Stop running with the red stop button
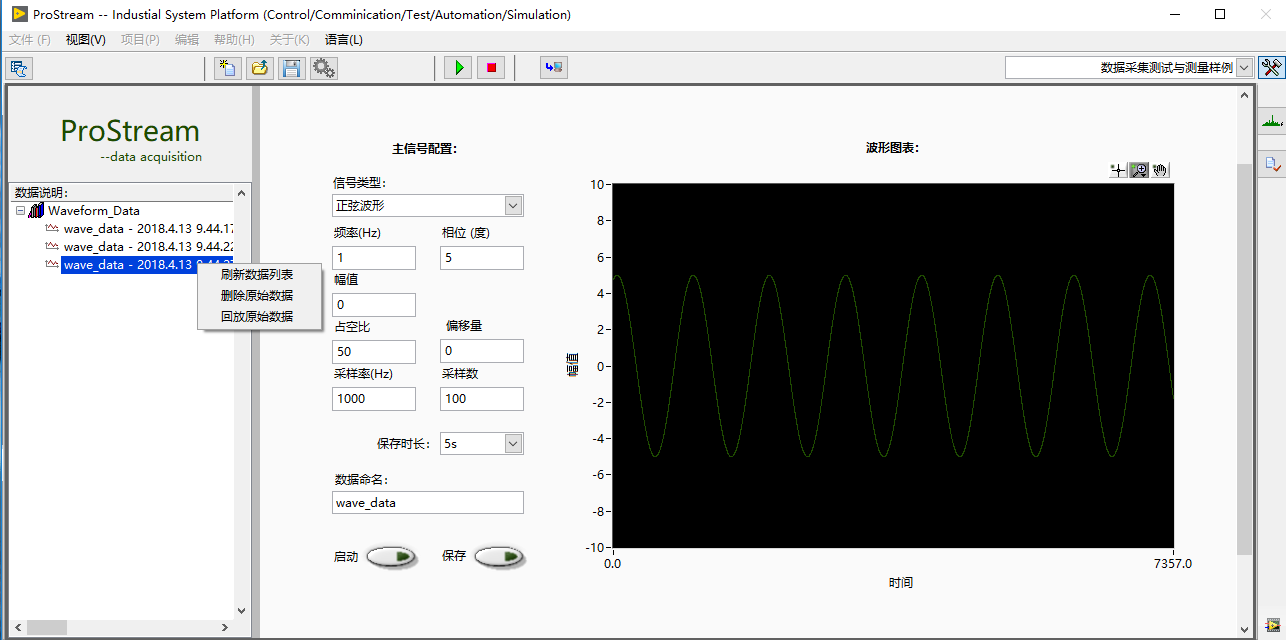1286x640 pixels. point(490,68)
